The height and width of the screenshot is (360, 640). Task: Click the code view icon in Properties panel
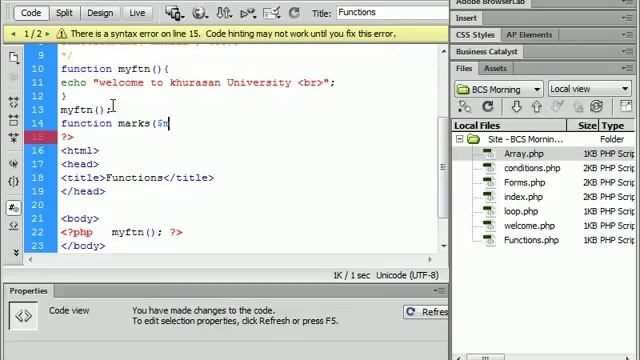[x=23, y=316]
